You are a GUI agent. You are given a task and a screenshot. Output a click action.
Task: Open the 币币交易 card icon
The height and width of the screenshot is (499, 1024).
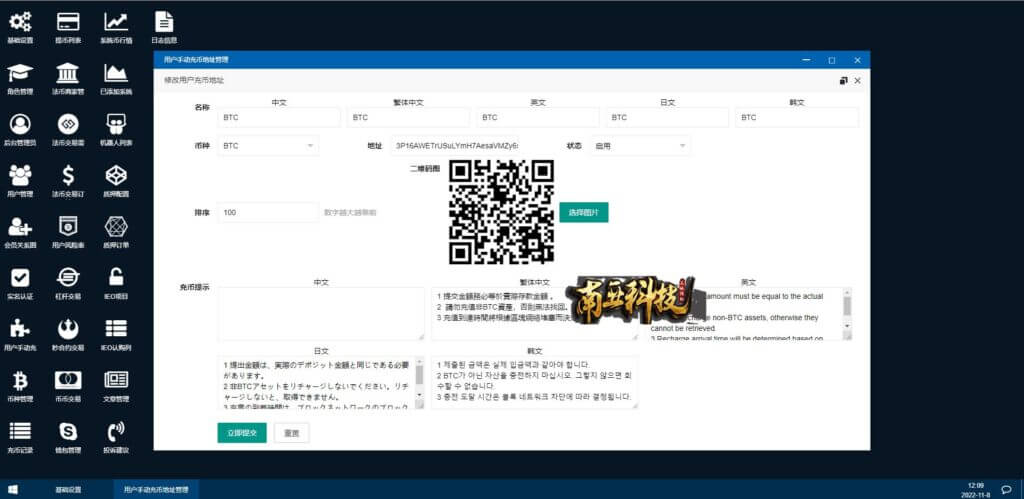tap(68, 379)
